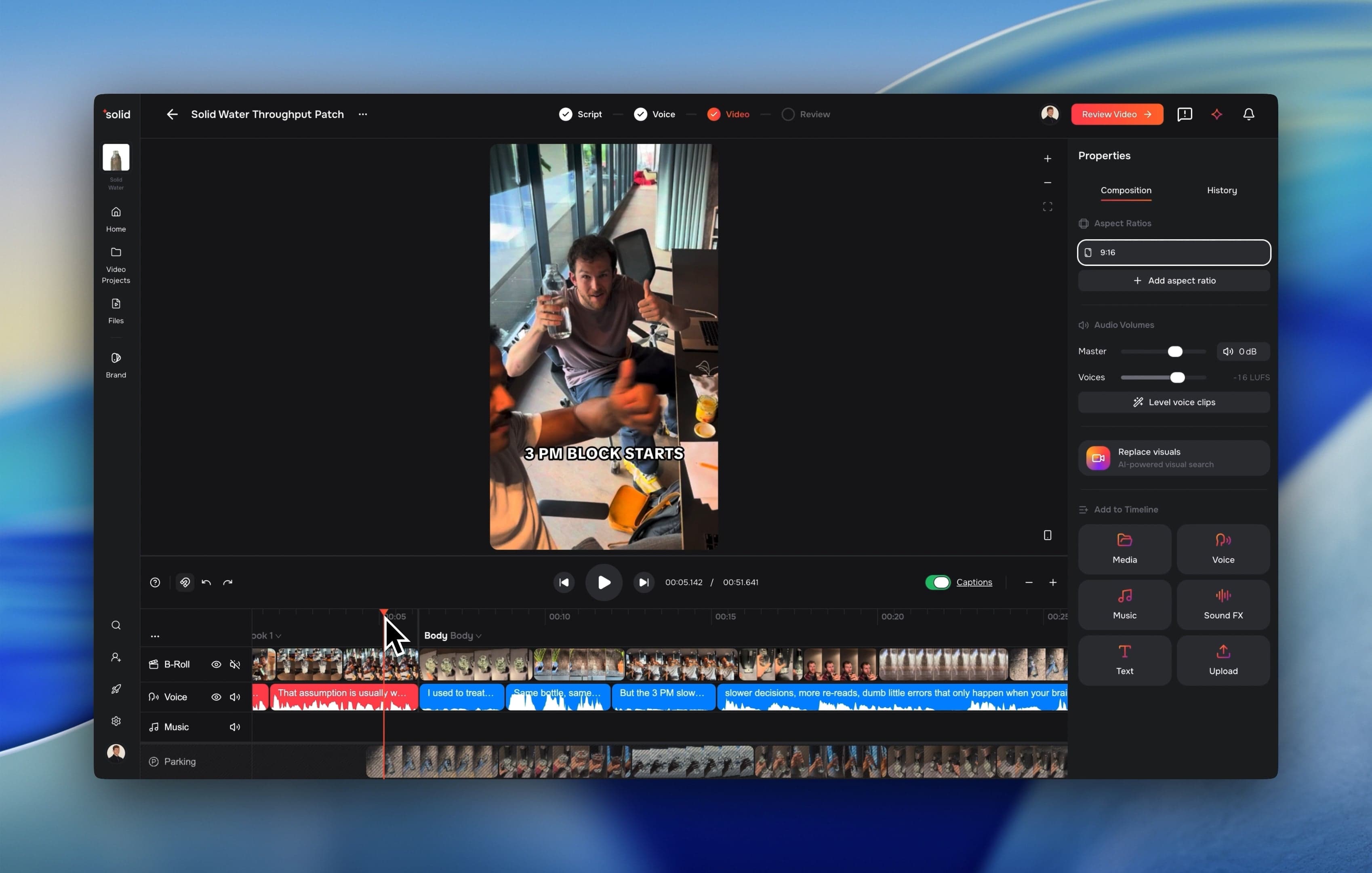Switch to History tab
This screenshot has width=1372, height=873.
[x=1221, y=190]
